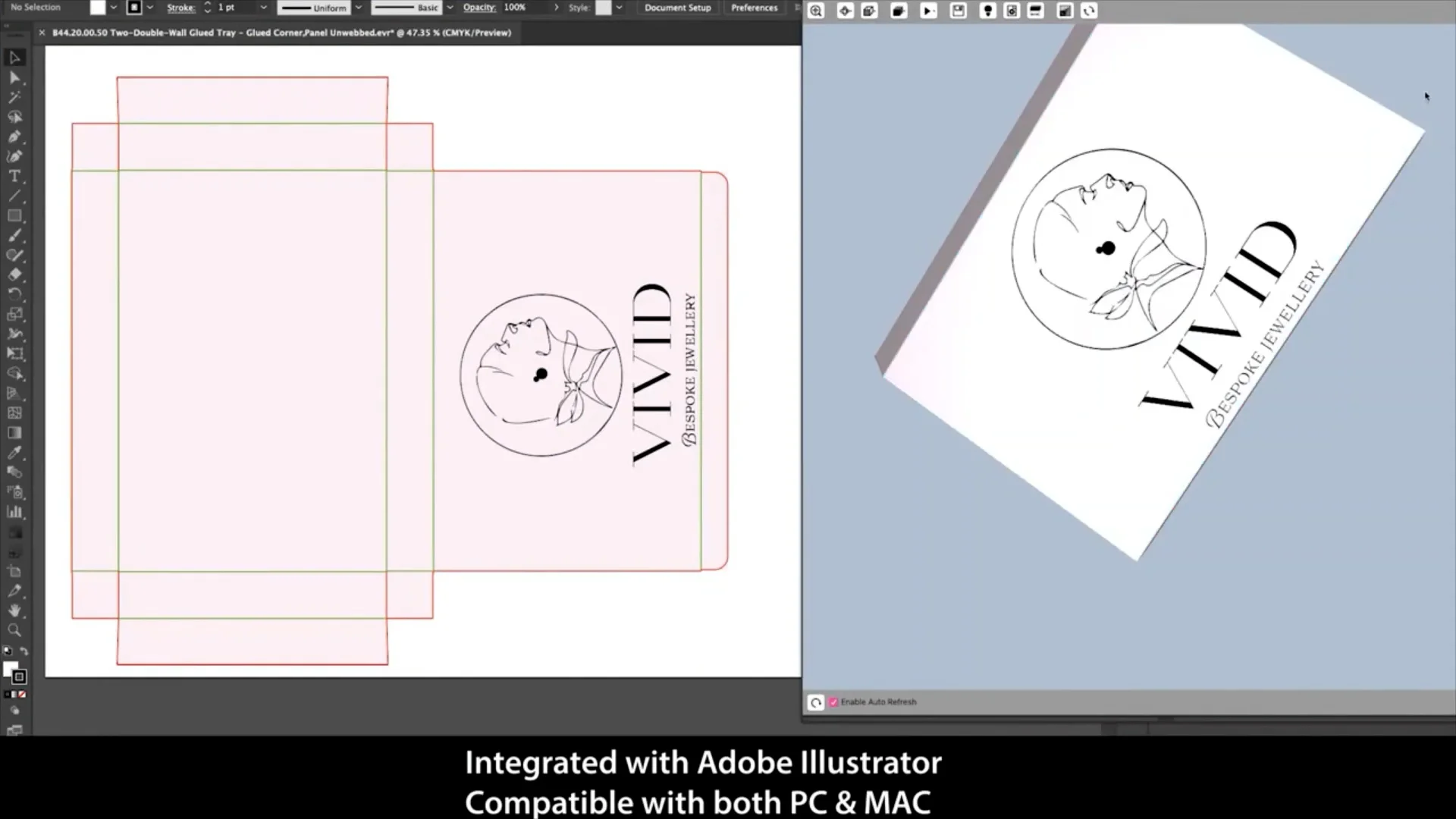Select the Type tool
This screenshot has height=819, width=1456.
click(14, 176)
